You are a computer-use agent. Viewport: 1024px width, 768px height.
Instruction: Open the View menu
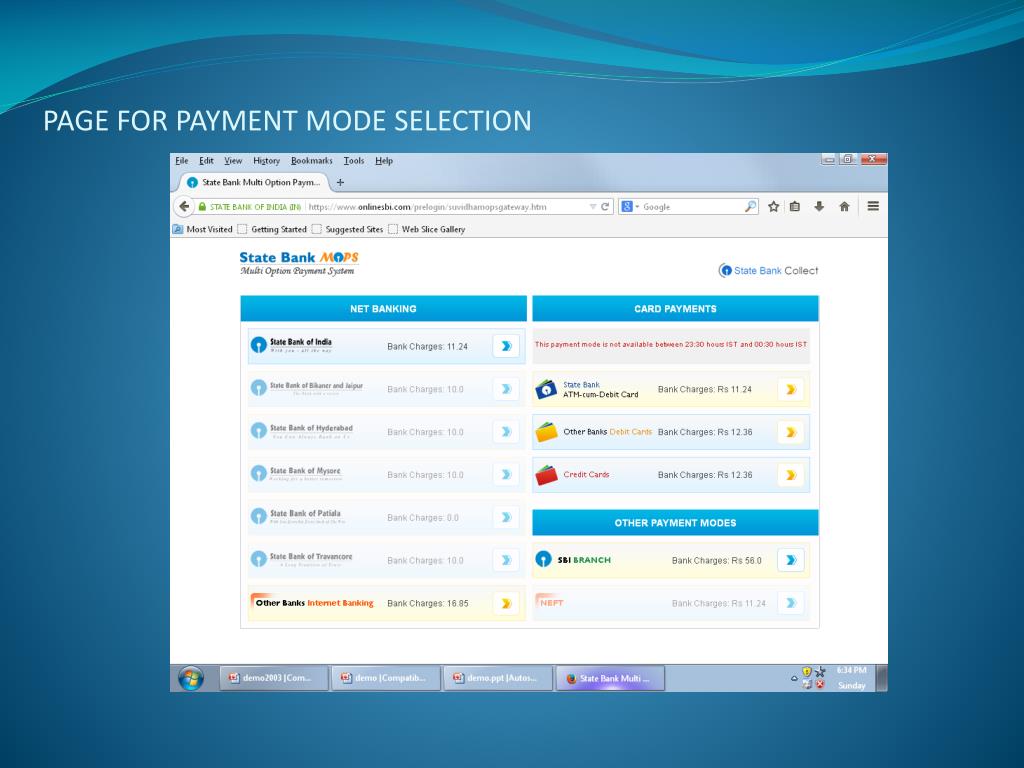click(233, 161)
